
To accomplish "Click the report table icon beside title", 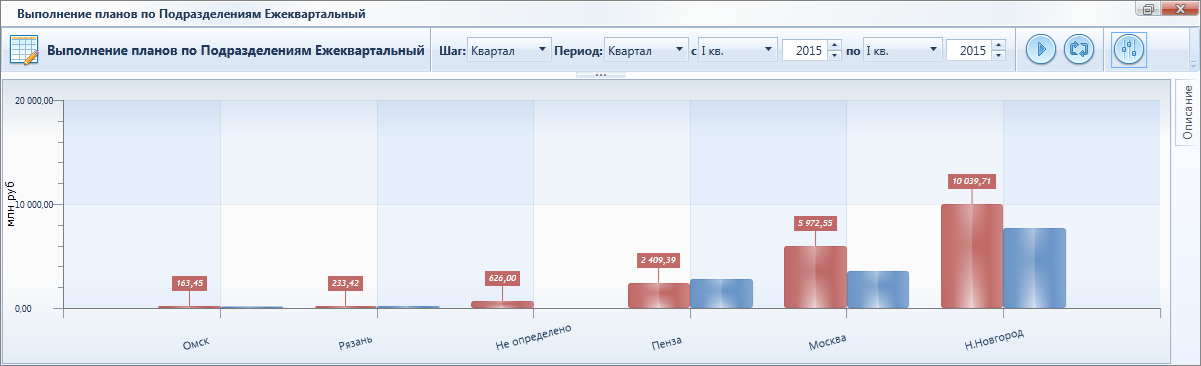I will click(x=24, y=50).
